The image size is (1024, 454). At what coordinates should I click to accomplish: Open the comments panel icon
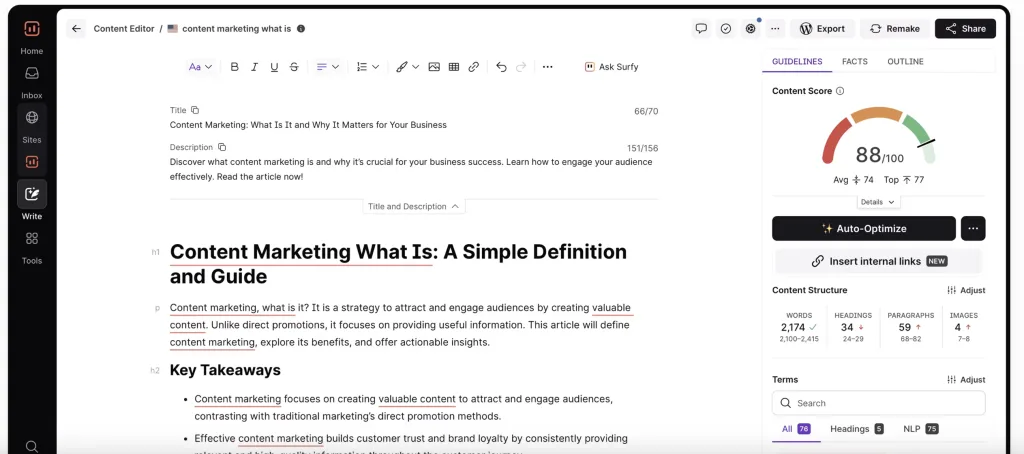[701, 29]
